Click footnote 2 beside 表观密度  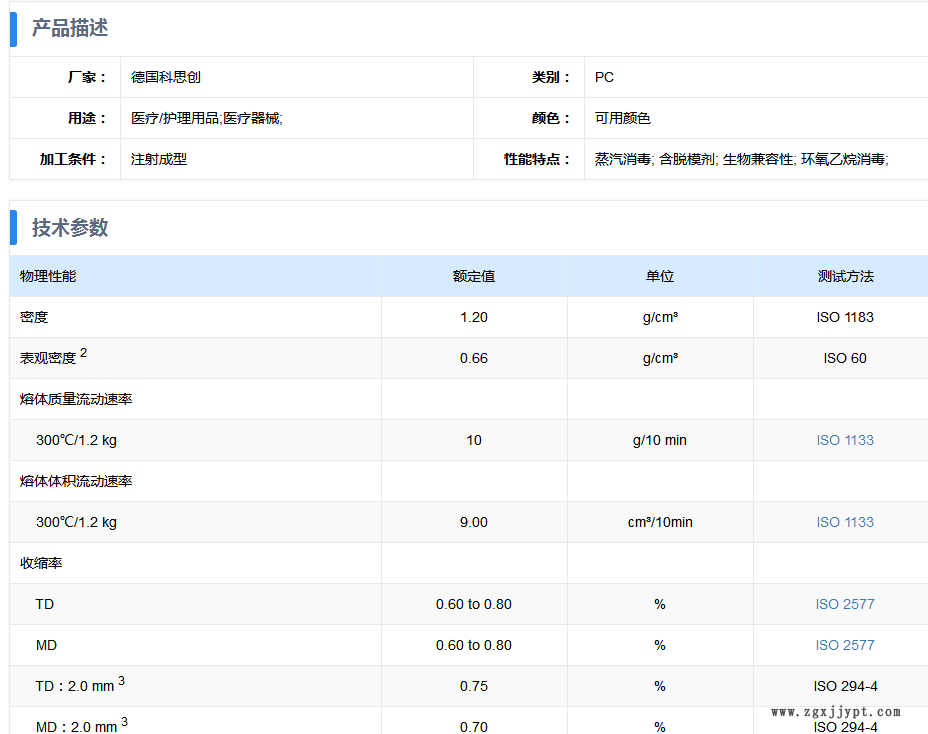point(84,353)
